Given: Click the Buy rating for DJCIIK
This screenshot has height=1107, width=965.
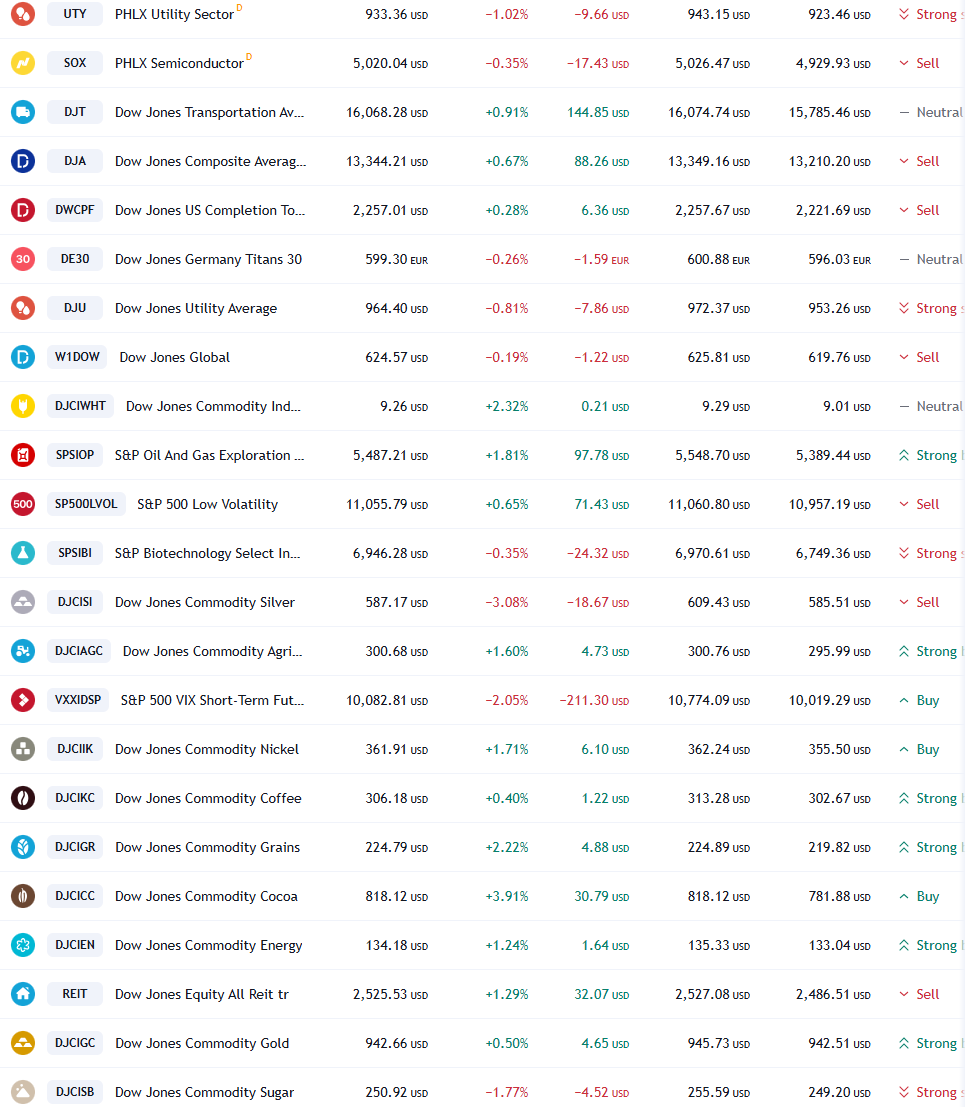Looking at the screenshot, I should coord(919,750).
